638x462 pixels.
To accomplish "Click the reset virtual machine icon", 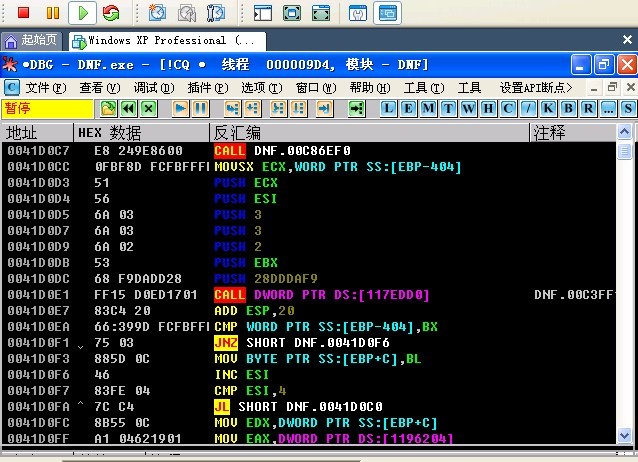I will click(x=111, y=13).
